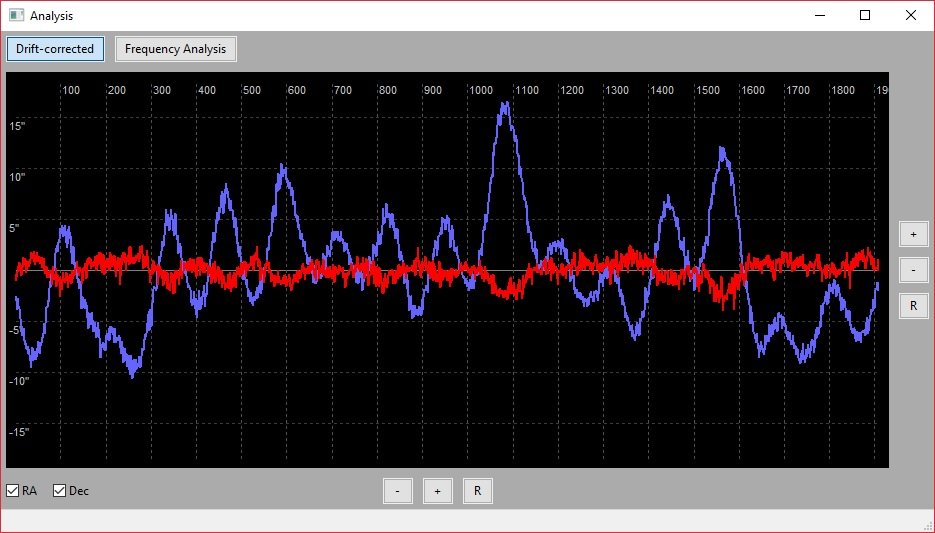This screenshot has width=935, height=533.
Task: Switch to the Drift-corrected view
Action: coord(55,49)
